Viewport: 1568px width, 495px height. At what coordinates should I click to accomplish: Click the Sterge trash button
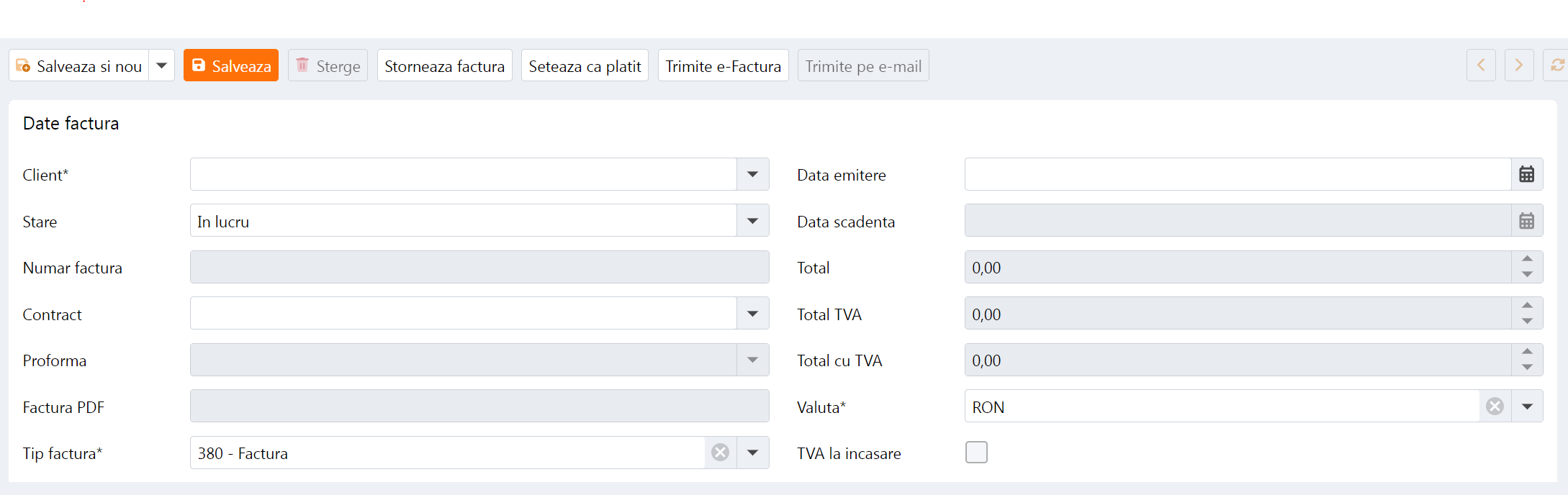point(328,65)
